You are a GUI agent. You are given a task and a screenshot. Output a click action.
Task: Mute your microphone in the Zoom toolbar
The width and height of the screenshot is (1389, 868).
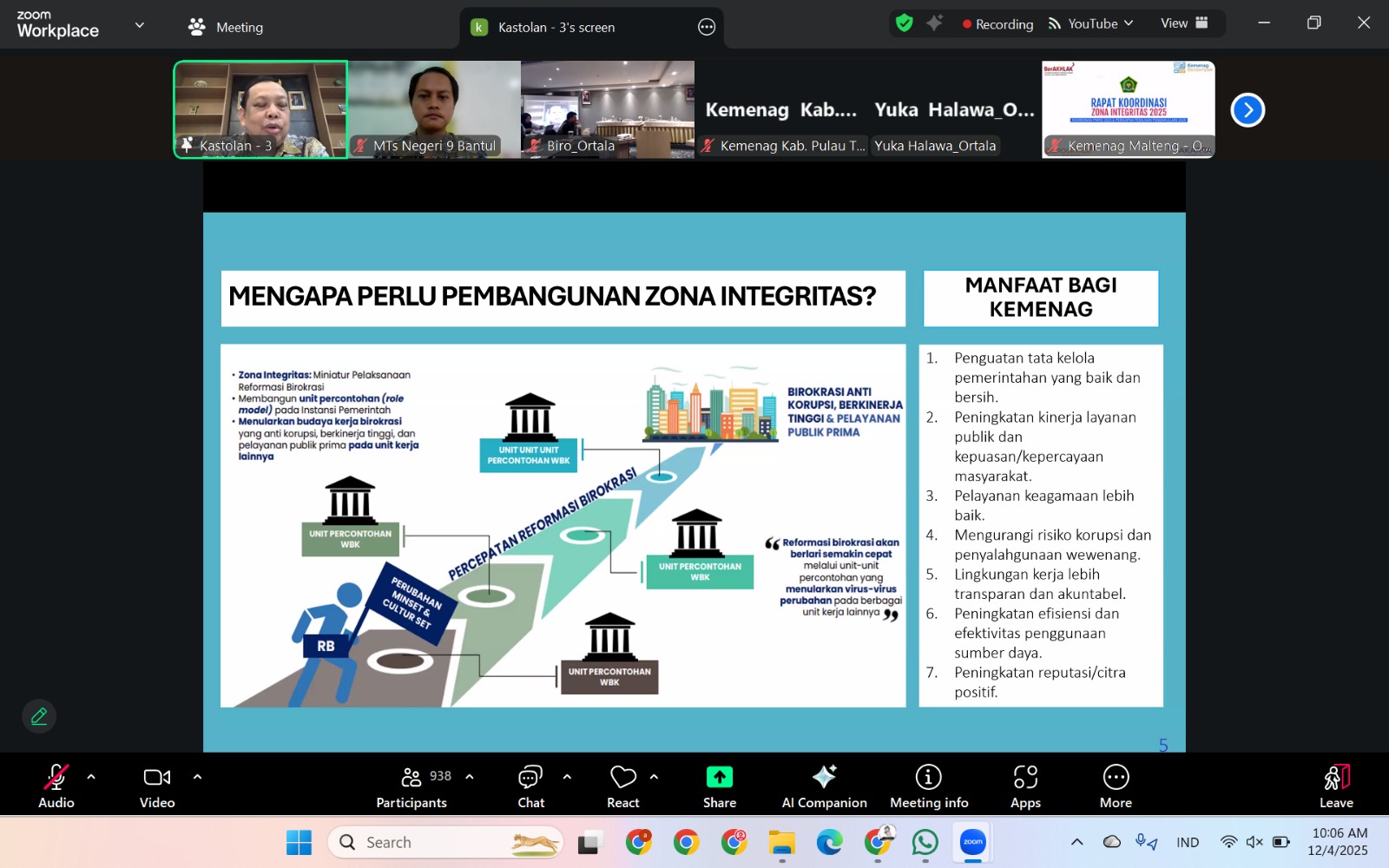point(55,777)
